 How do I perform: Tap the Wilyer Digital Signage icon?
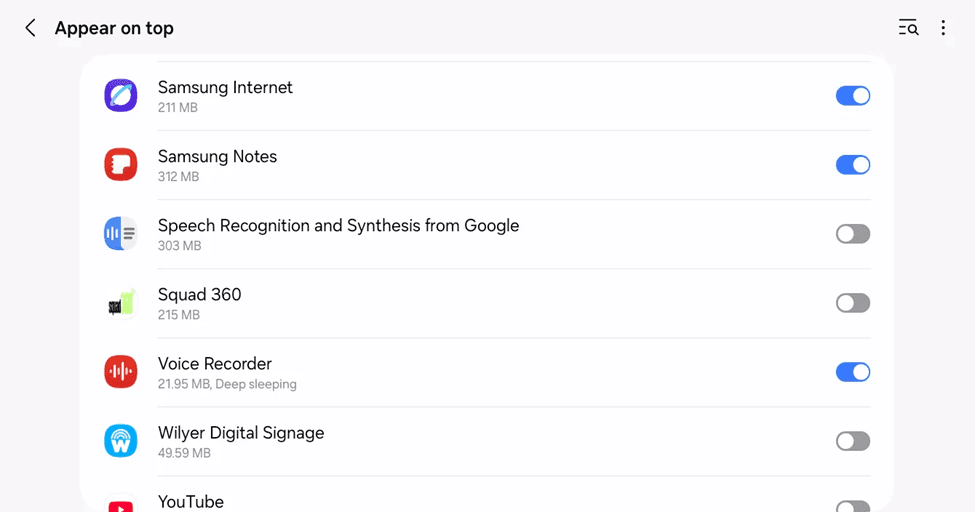pyautogui.click(x=121, y=441)
